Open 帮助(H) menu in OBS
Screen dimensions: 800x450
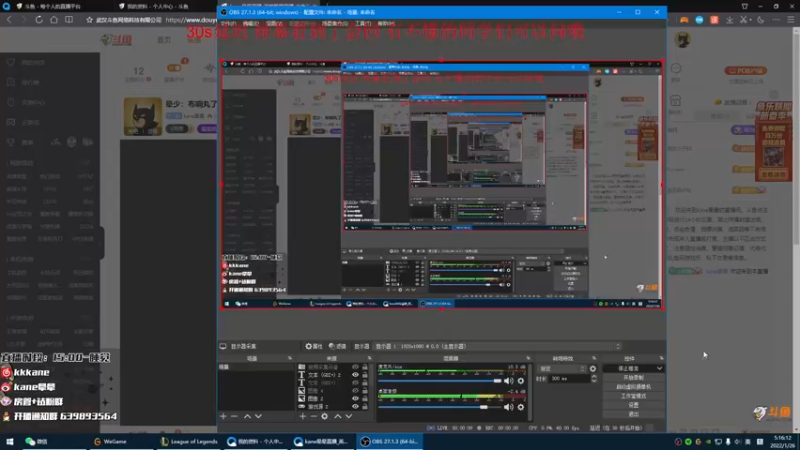[386, 23]
